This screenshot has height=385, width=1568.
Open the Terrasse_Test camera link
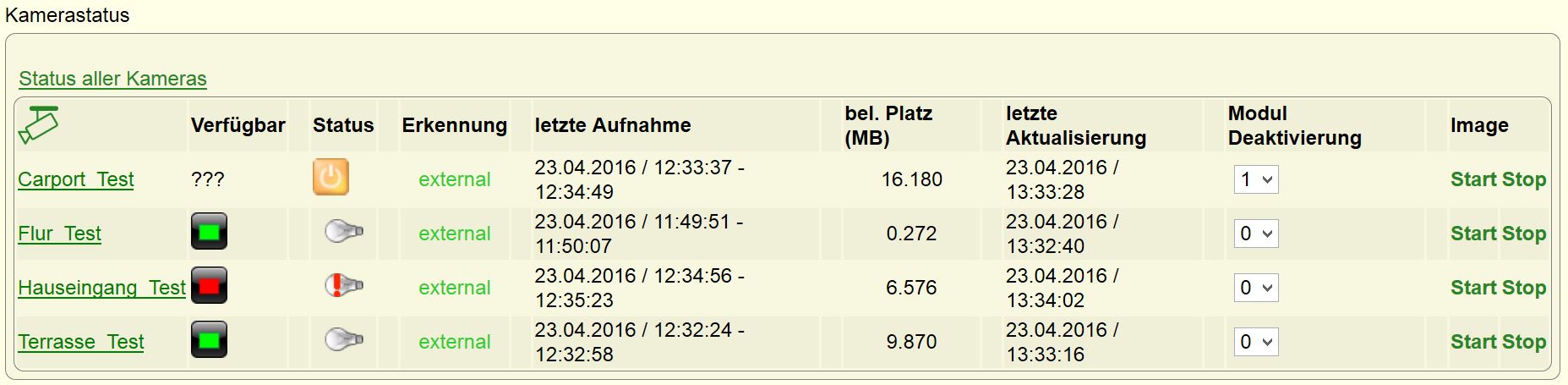coord(81,342)
